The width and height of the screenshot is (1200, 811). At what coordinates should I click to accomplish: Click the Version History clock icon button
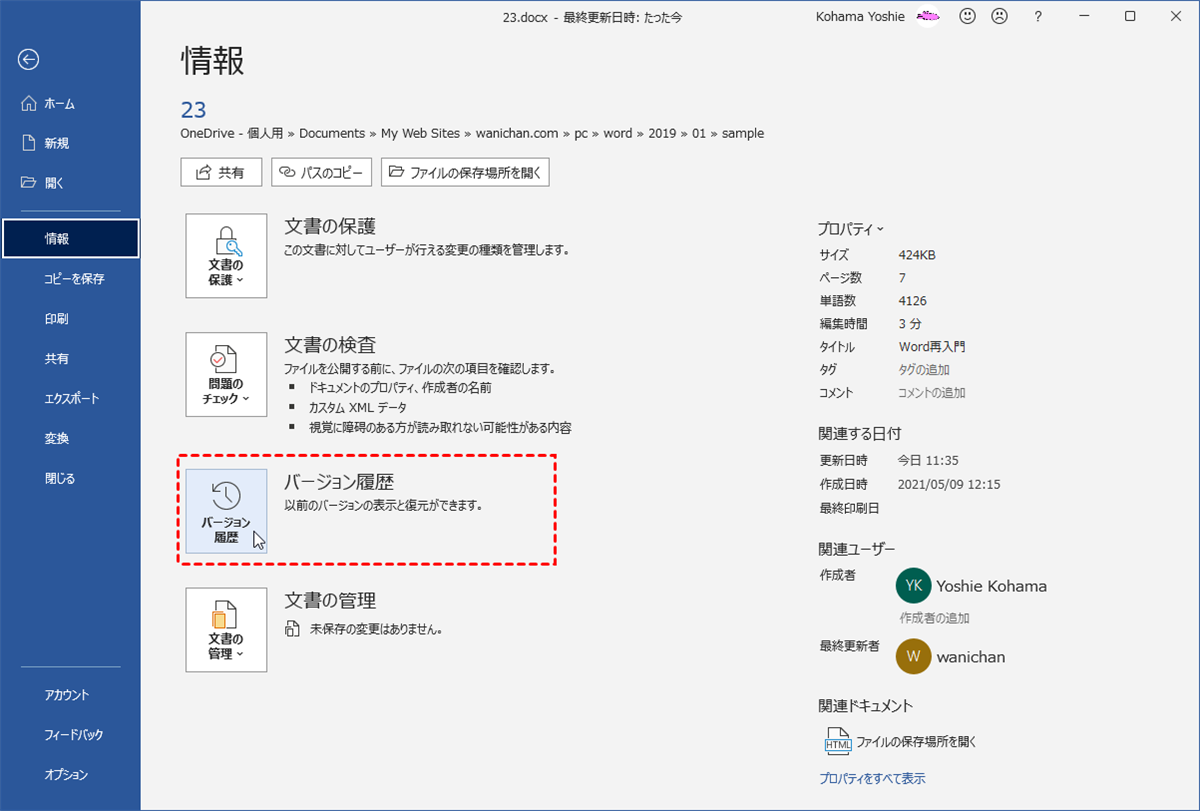(226, 511)
